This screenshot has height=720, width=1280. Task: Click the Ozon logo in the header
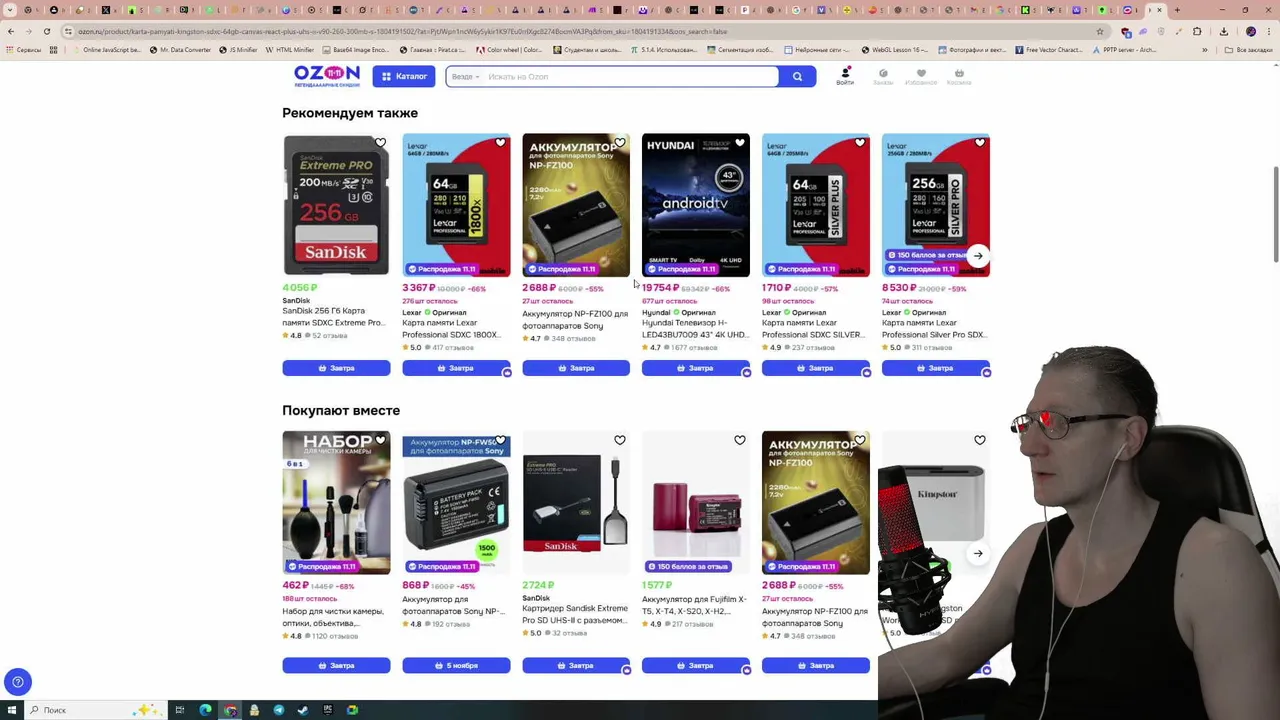click(326, 76)
